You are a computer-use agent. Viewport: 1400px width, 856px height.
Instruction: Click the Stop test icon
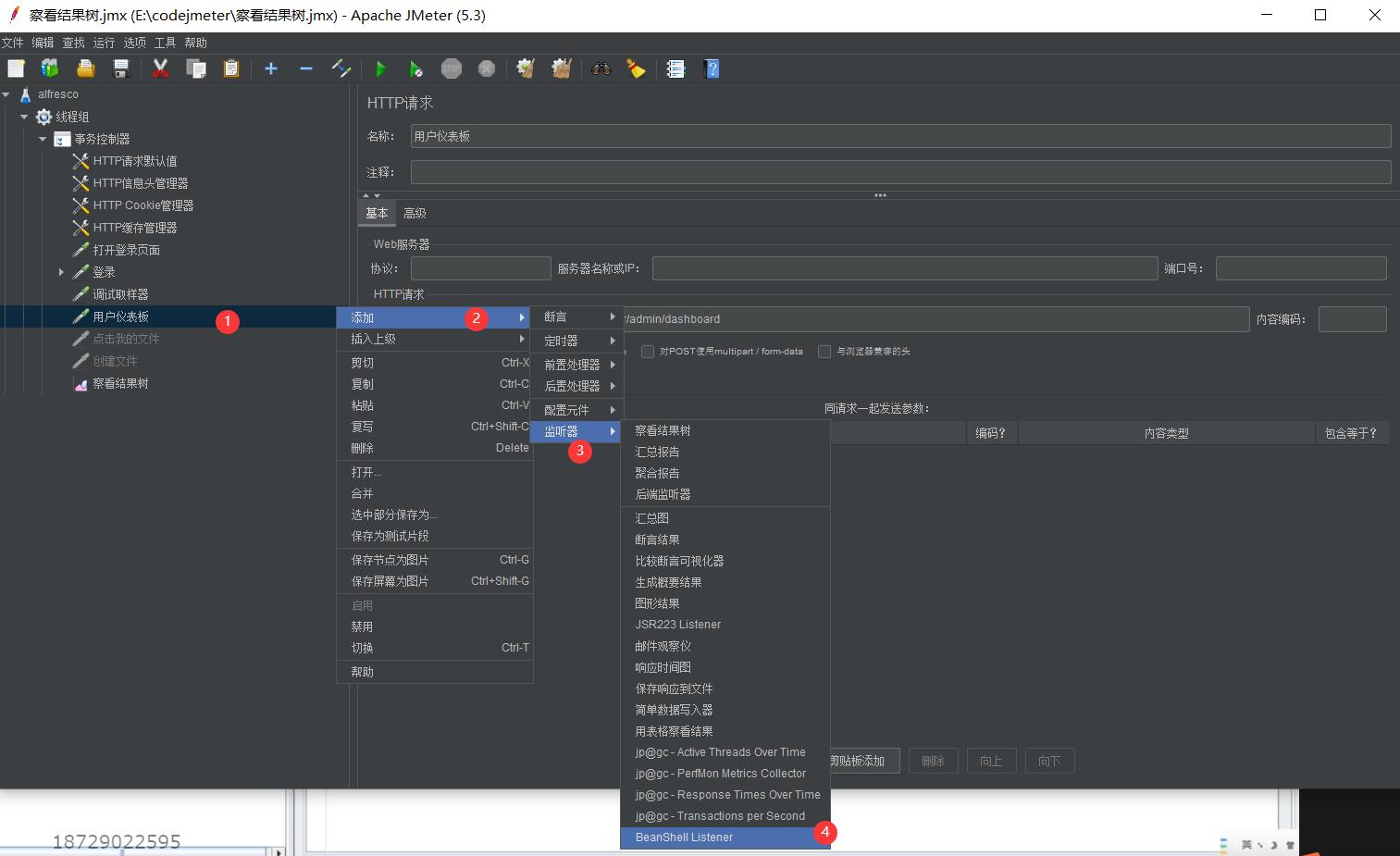(452, 68)
